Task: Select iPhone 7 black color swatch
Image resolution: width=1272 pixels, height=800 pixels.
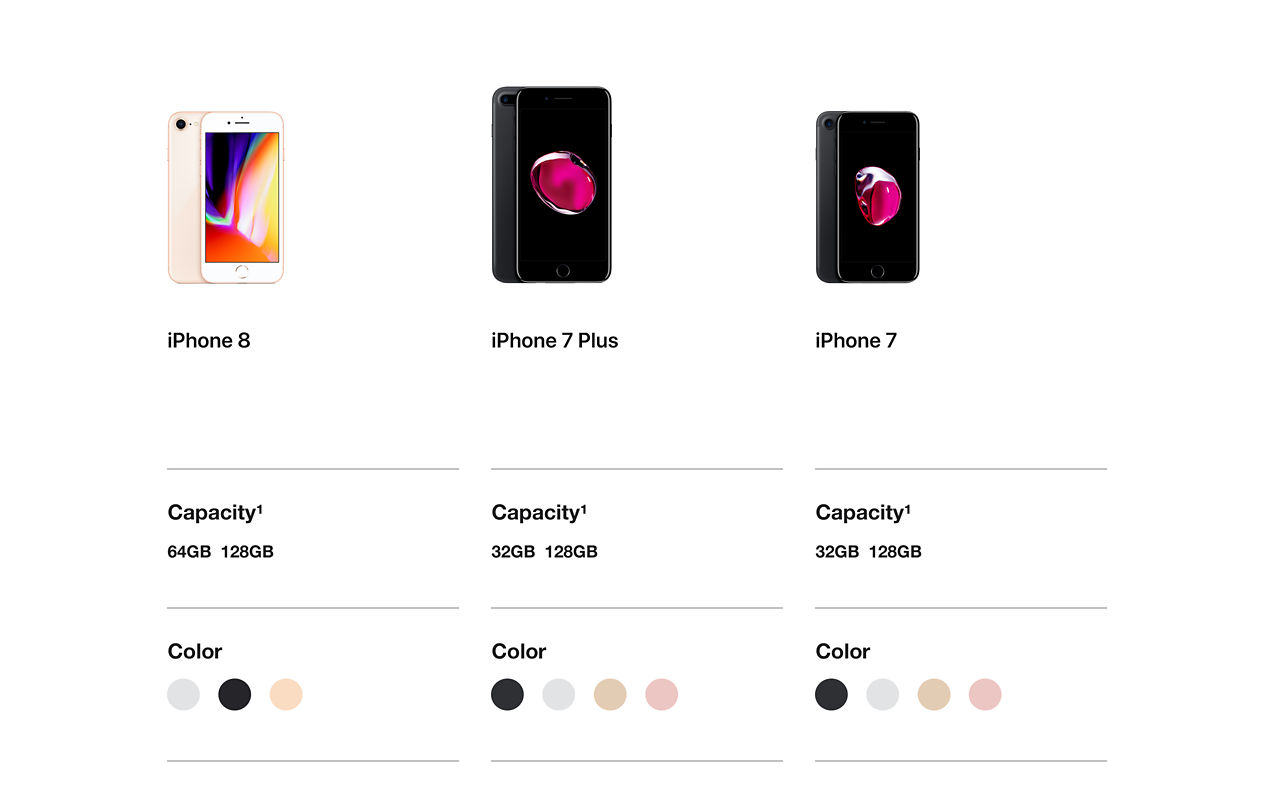Action: [831, 694]
